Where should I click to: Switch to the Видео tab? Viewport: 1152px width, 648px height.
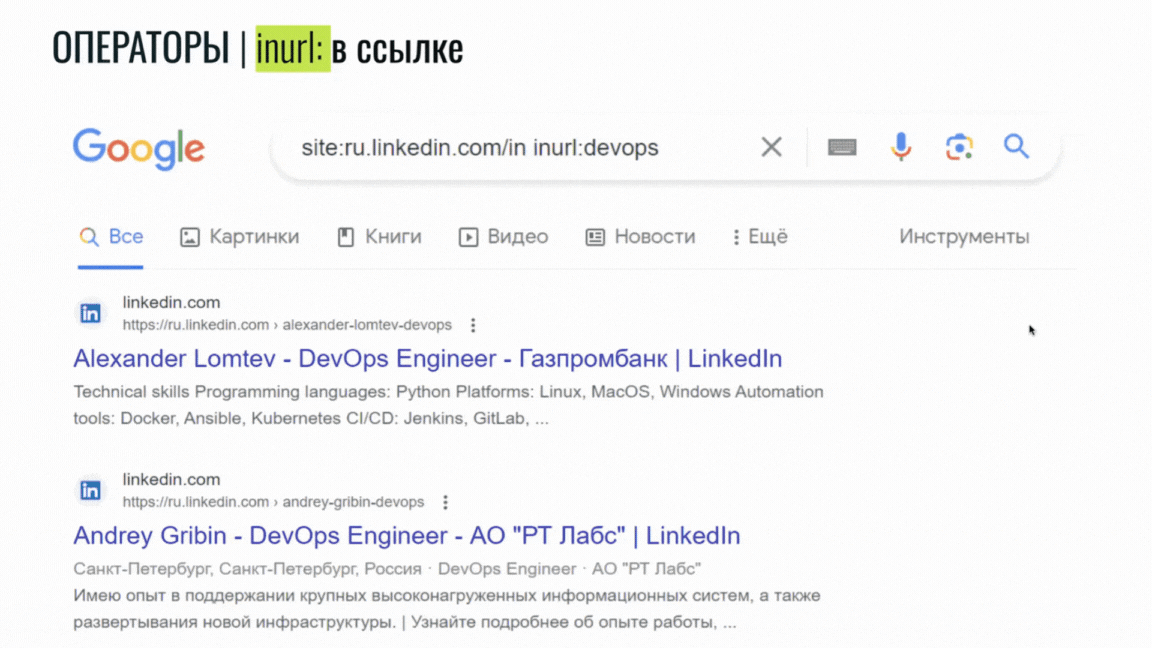pyautogui.click(x=503, y=237)
